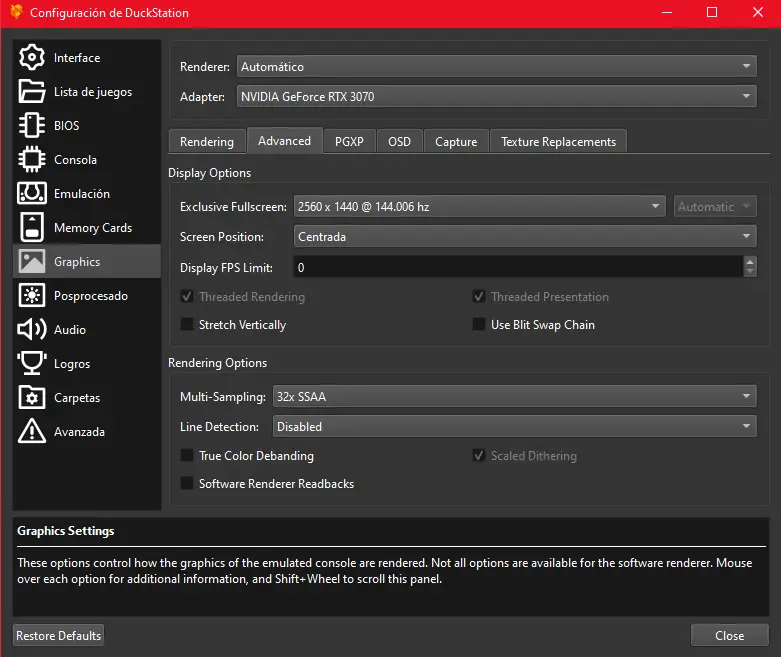
Task: Click the Graphics picture icon
Action: coord(31,261)
